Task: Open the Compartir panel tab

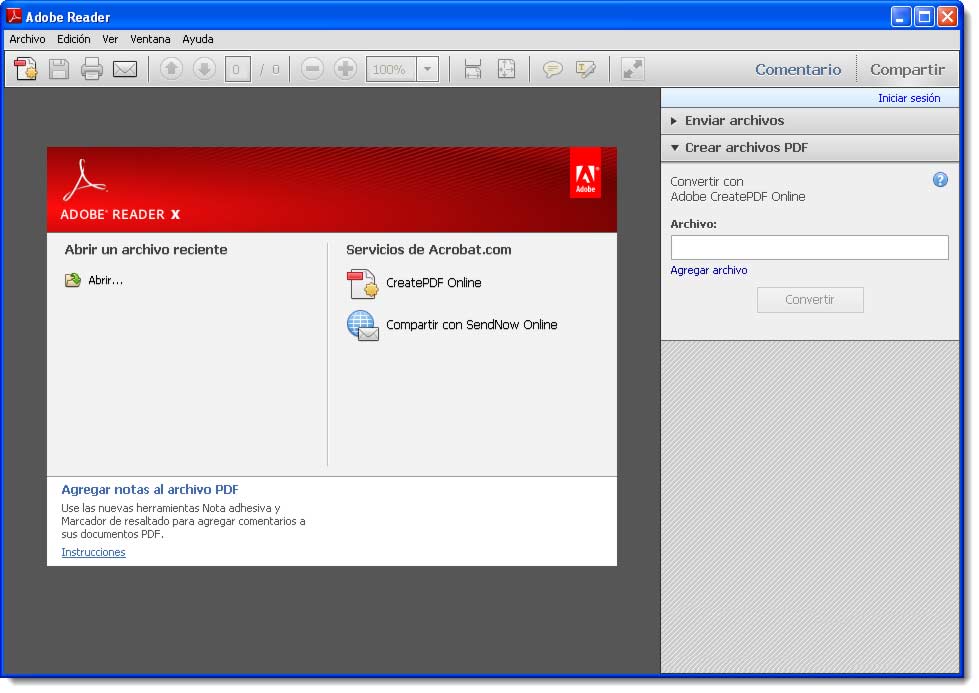Action: tap(907, 69)
